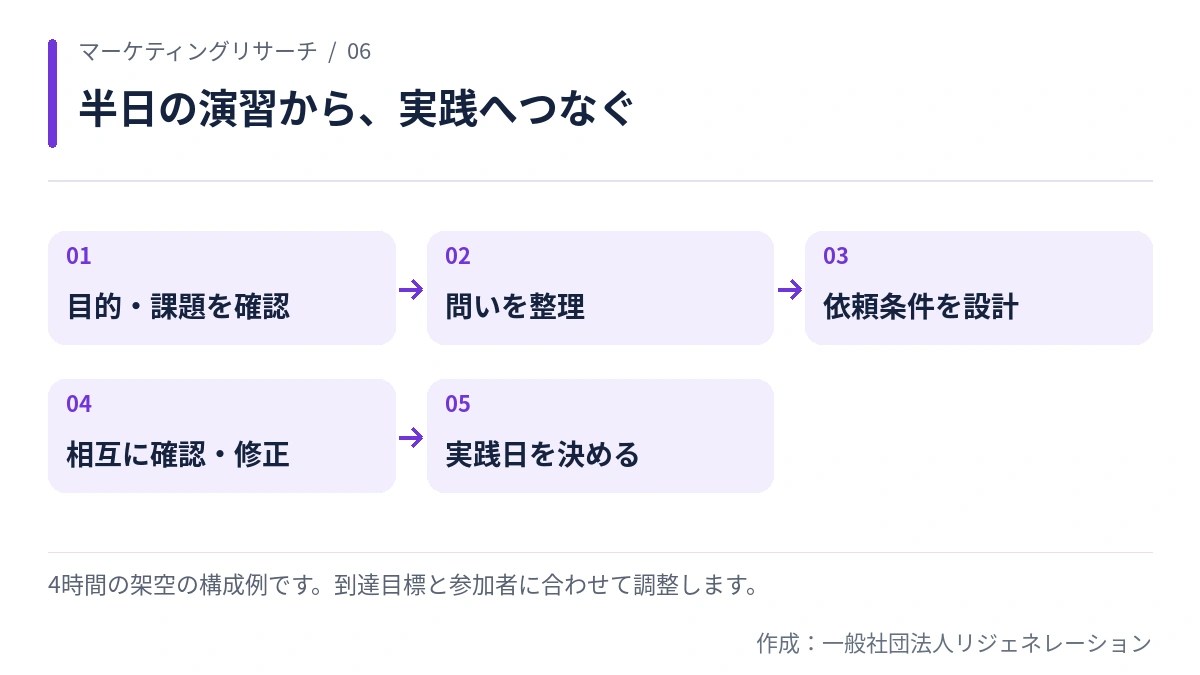Select the step number 01 label
The image size is (1200, 675).
[79, 256]
